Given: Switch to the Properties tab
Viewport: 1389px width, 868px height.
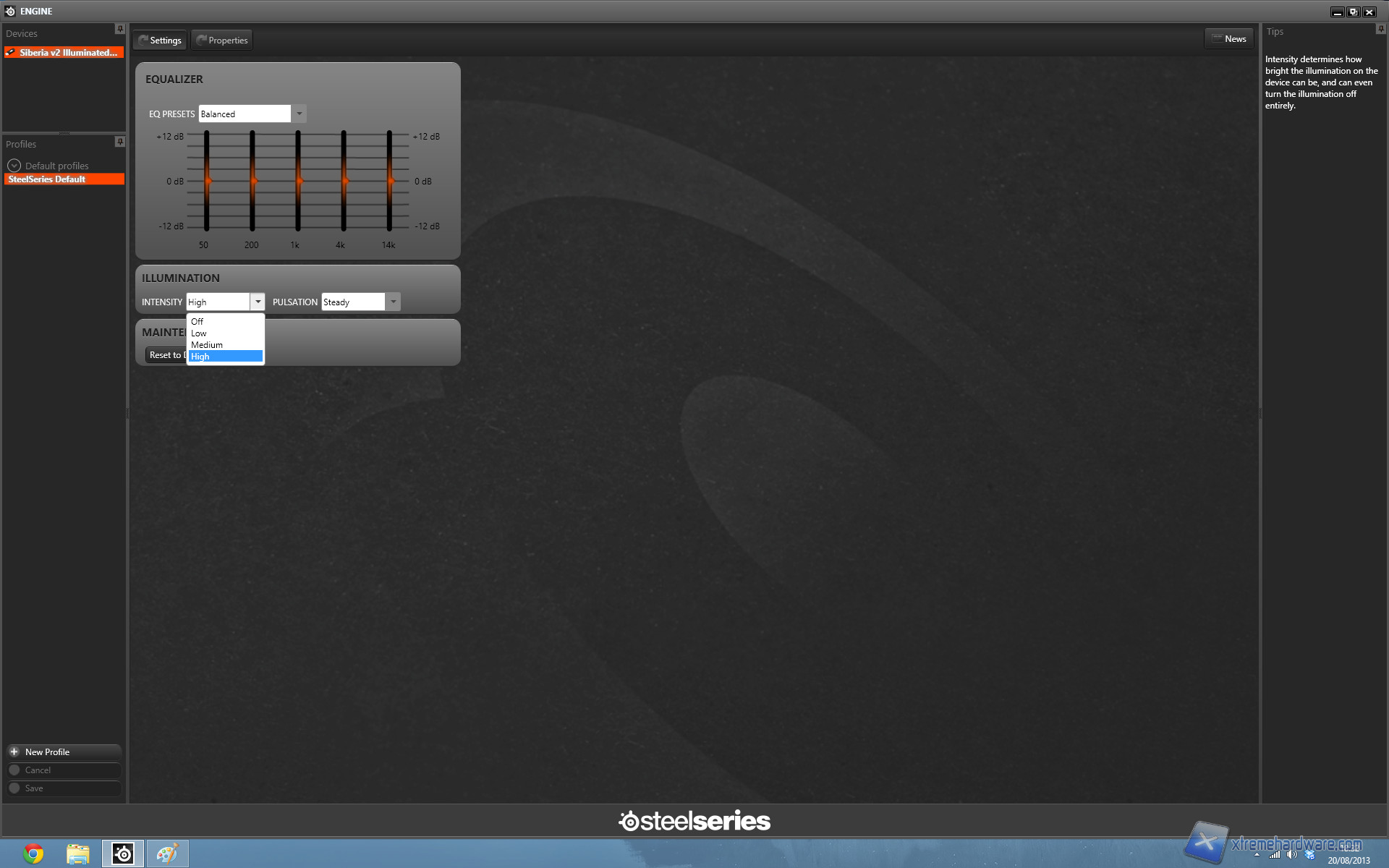Looking at the screenshot, I should 222,40.
